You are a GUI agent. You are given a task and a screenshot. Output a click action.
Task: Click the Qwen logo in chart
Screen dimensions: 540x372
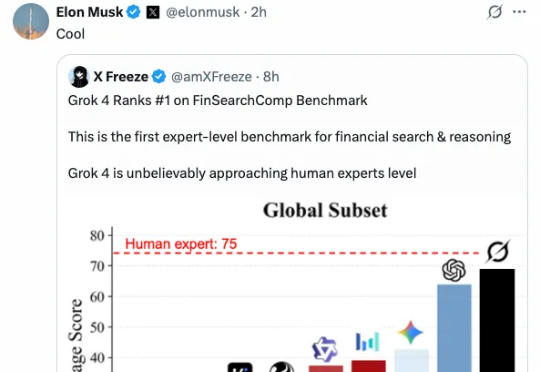click(x=325, y=349)
